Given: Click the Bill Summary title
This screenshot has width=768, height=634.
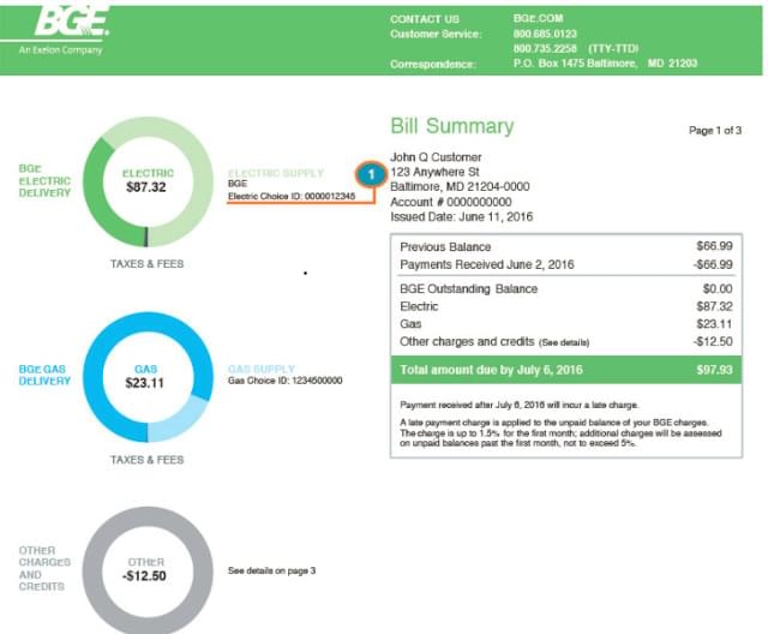Looking at the screenshot, I should click(452, 126).
